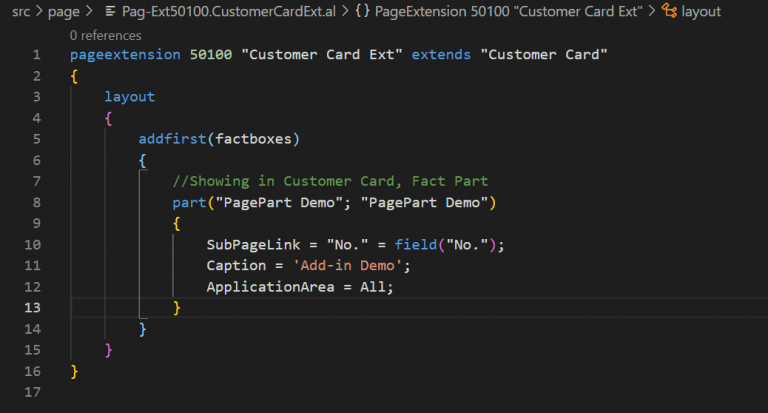This screenshot has width=768, height=413.
Task: Click the "Customer Card" string on line 1
Action: click(544, 54)
